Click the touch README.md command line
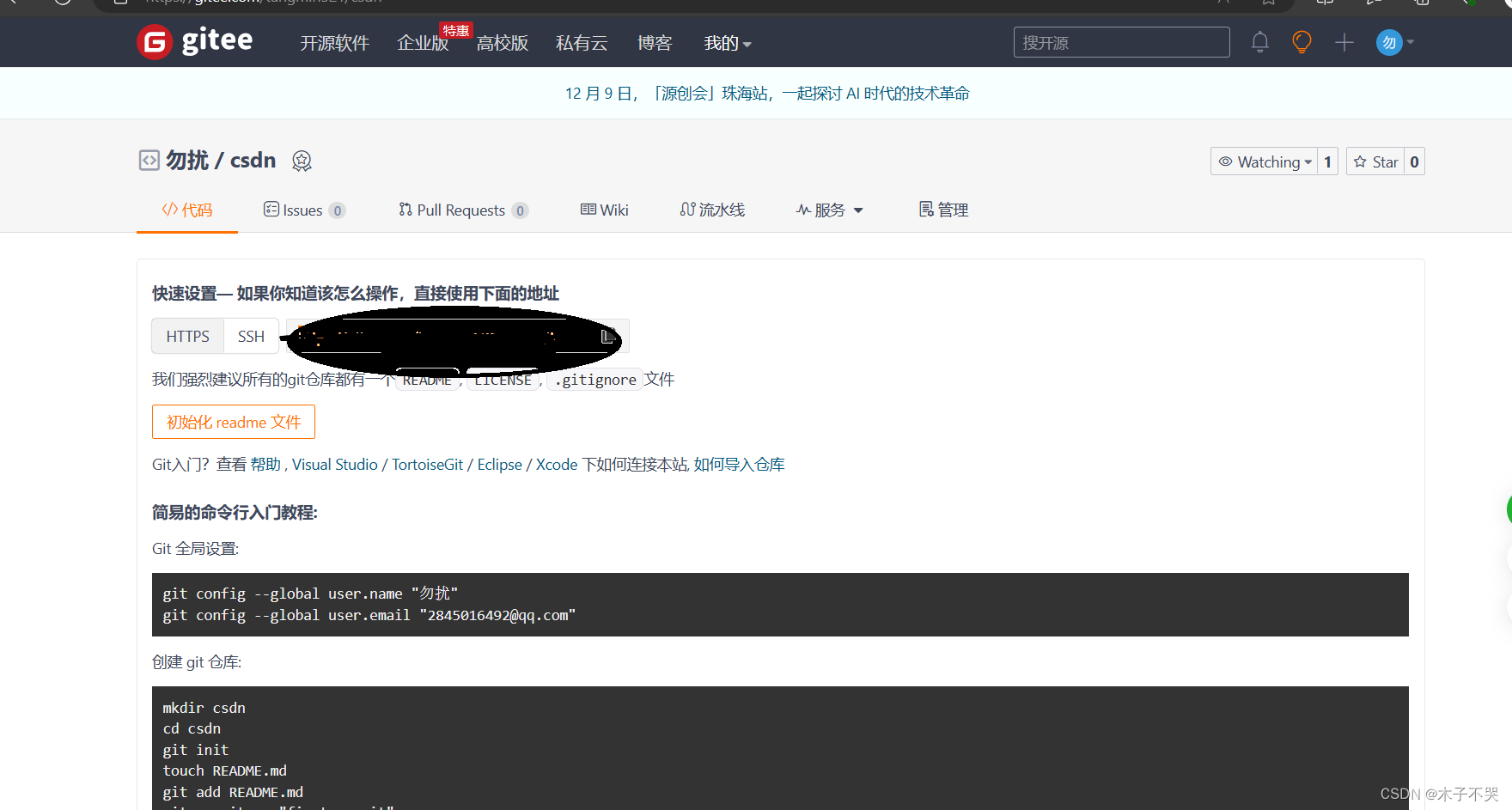 click(225, 770)
